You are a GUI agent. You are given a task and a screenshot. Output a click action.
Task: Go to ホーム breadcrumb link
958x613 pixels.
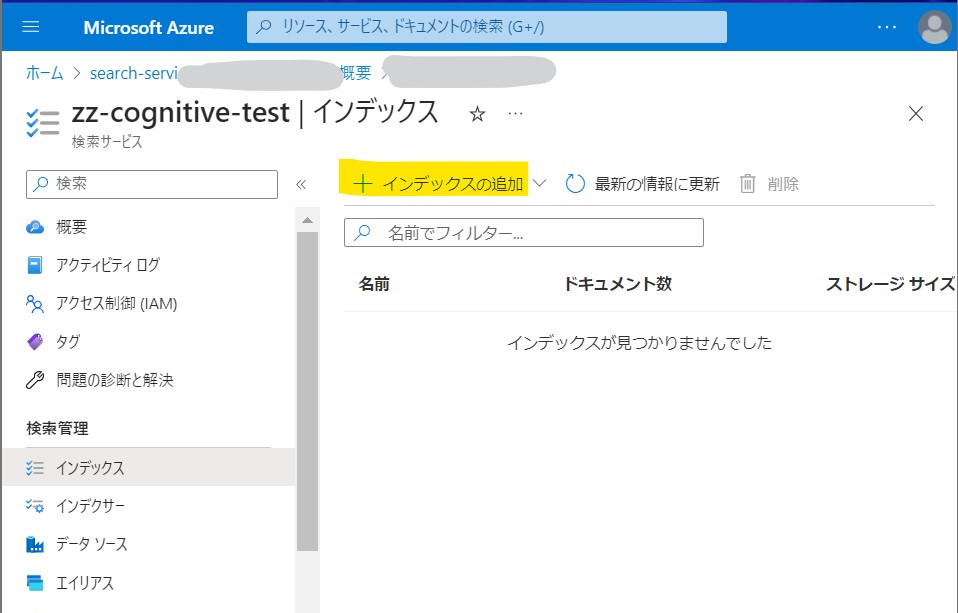[x=45, y=73]
